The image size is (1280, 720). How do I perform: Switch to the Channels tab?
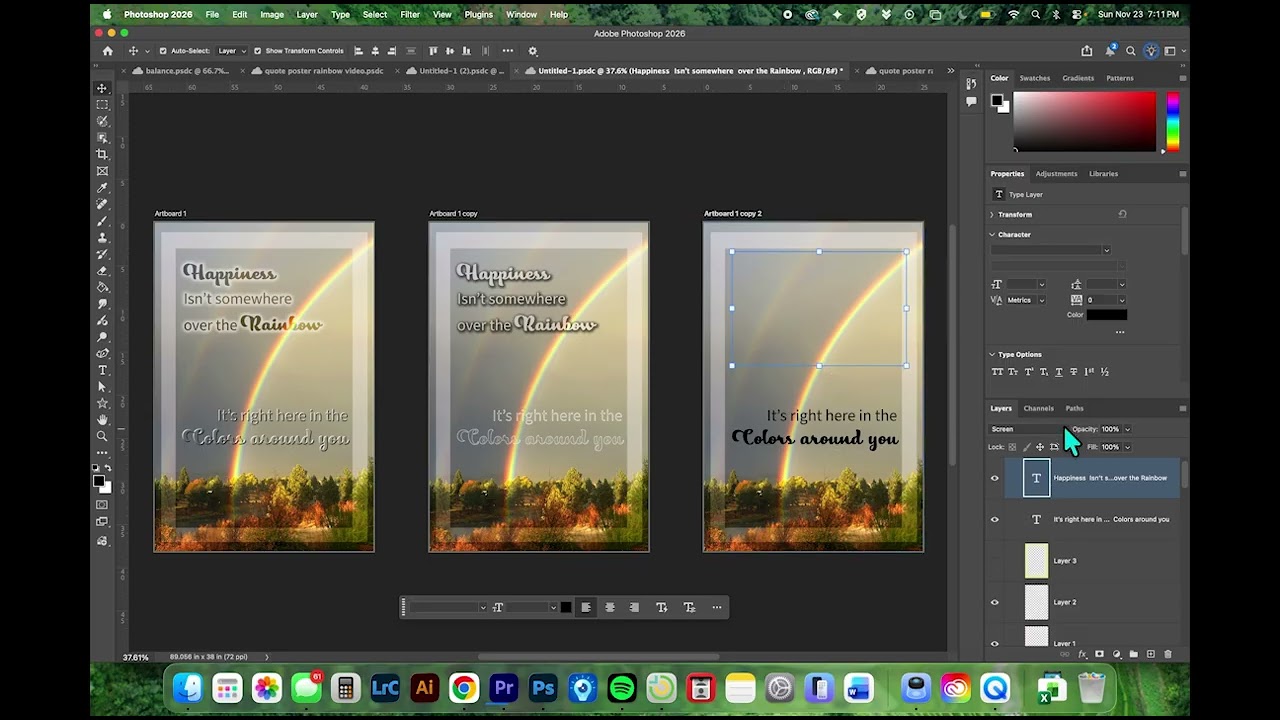click(1038, 408)
